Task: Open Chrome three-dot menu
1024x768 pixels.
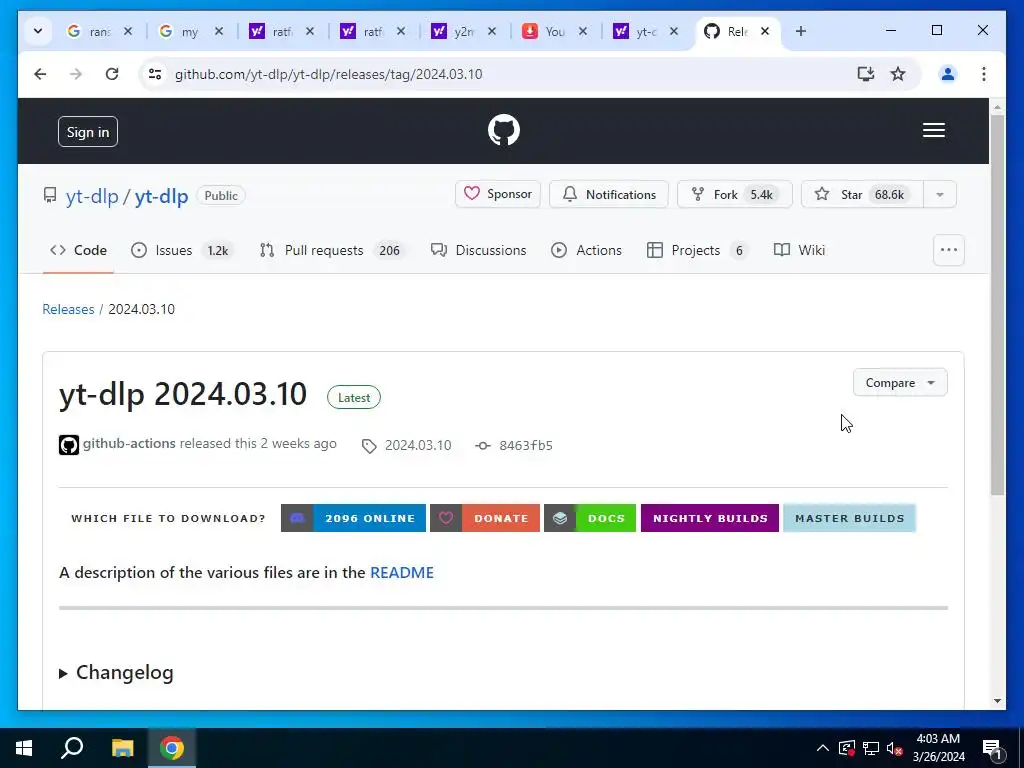Action: (984, 74)
